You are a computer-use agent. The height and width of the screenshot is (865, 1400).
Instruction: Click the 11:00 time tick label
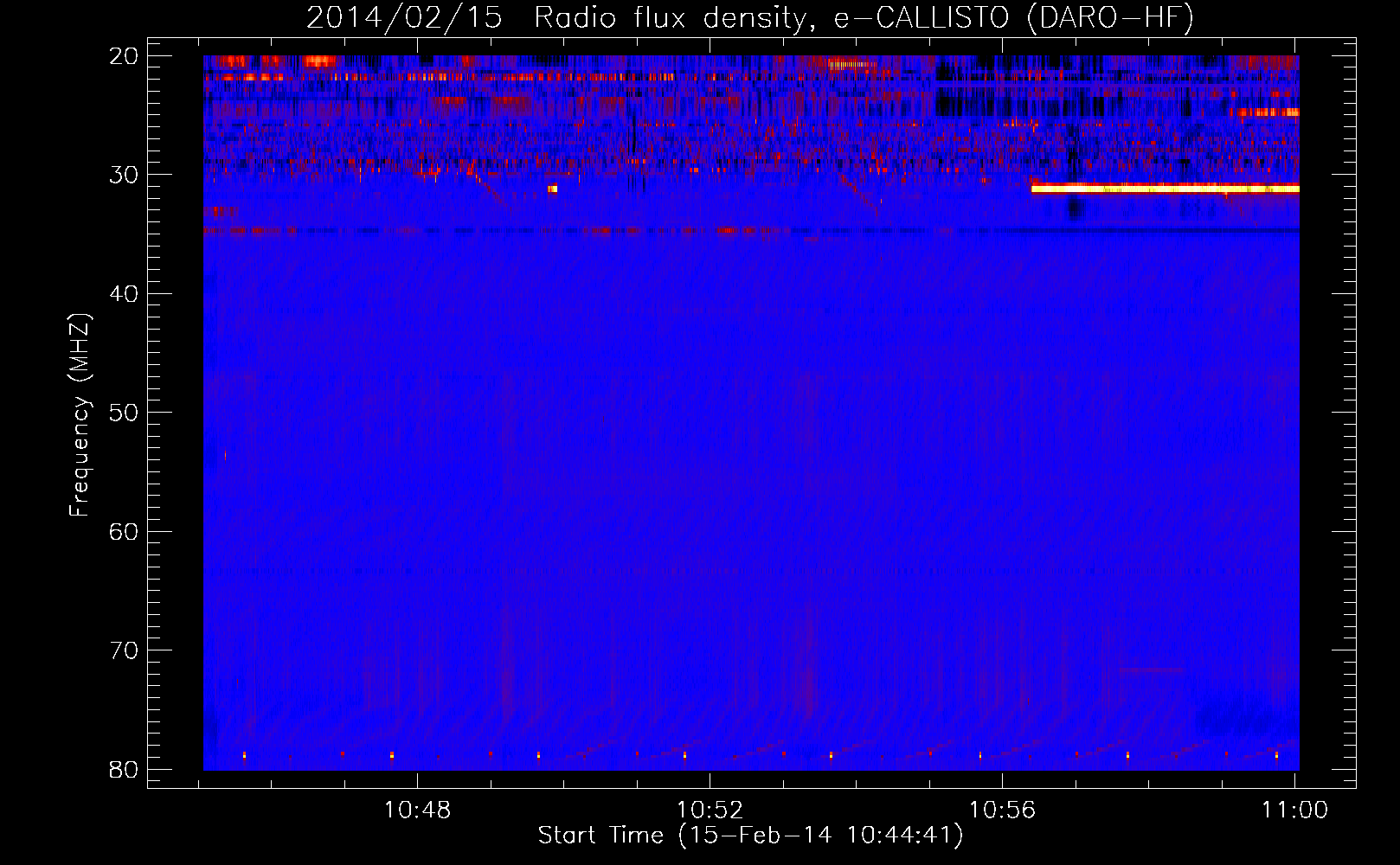click(x=1294, y=810)
